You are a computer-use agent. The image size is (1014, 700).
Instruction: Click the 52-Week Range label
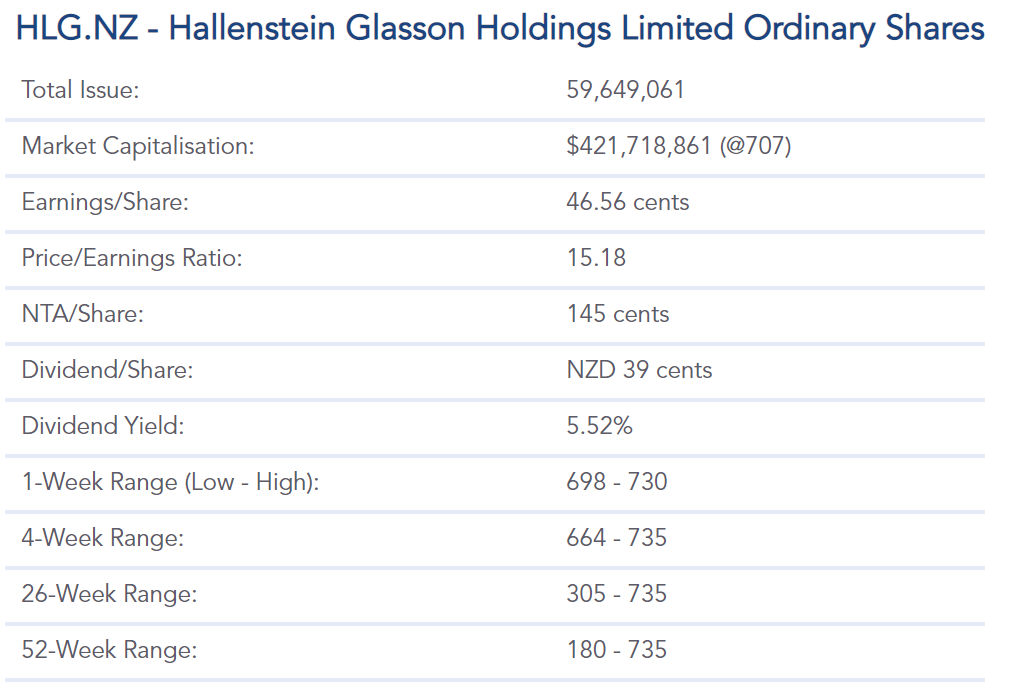pyautogui.click(x=109, y=650)
